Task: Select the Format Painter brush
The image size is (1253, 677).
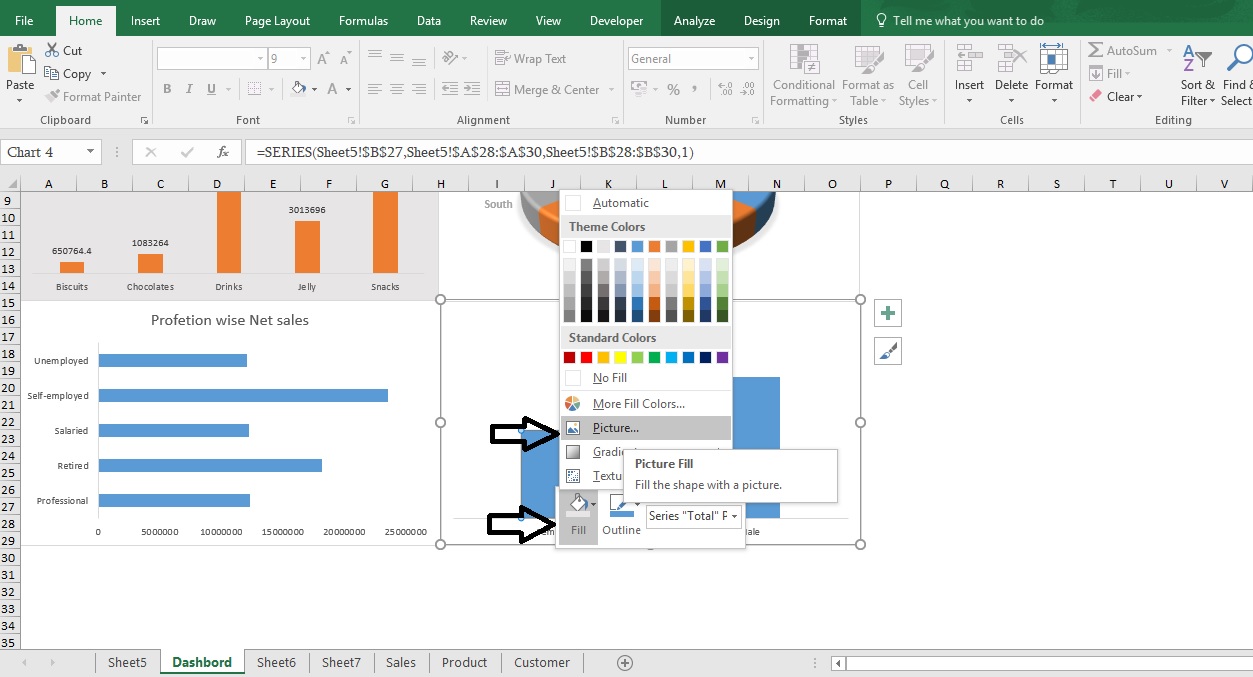Action: (52, 96)
